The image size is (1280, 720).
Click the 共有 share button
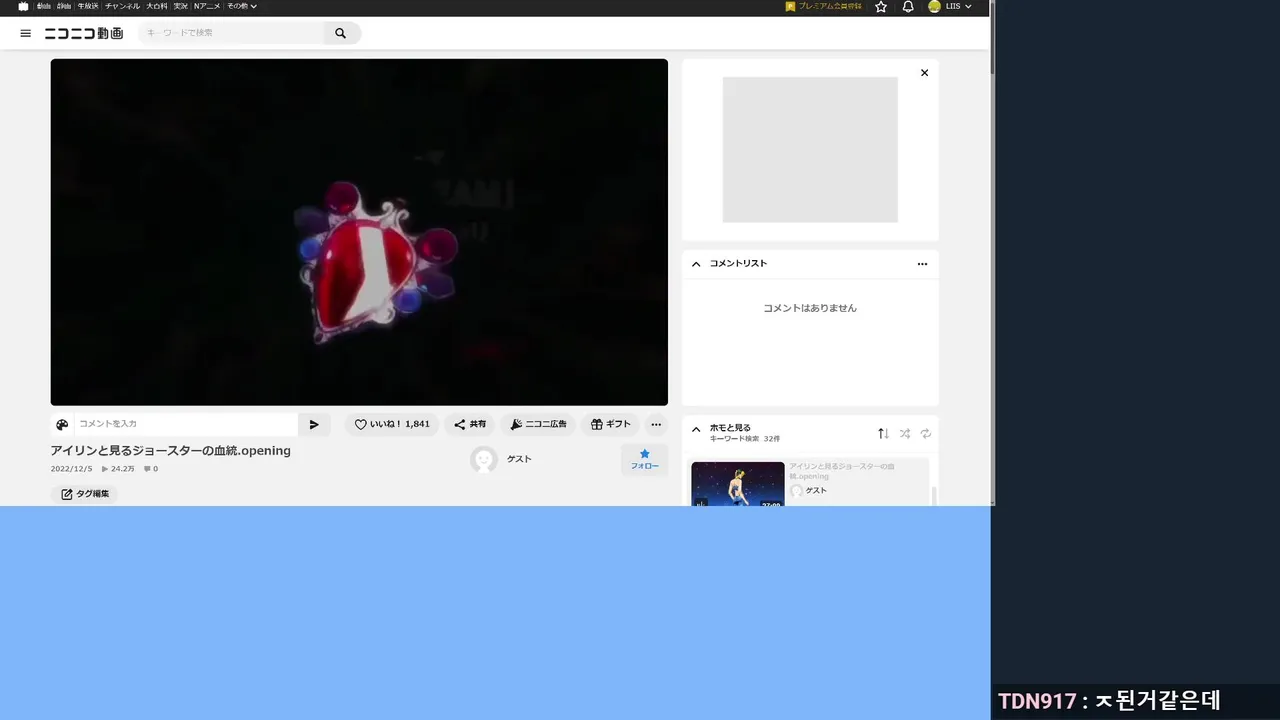click(x=470, y=424)
